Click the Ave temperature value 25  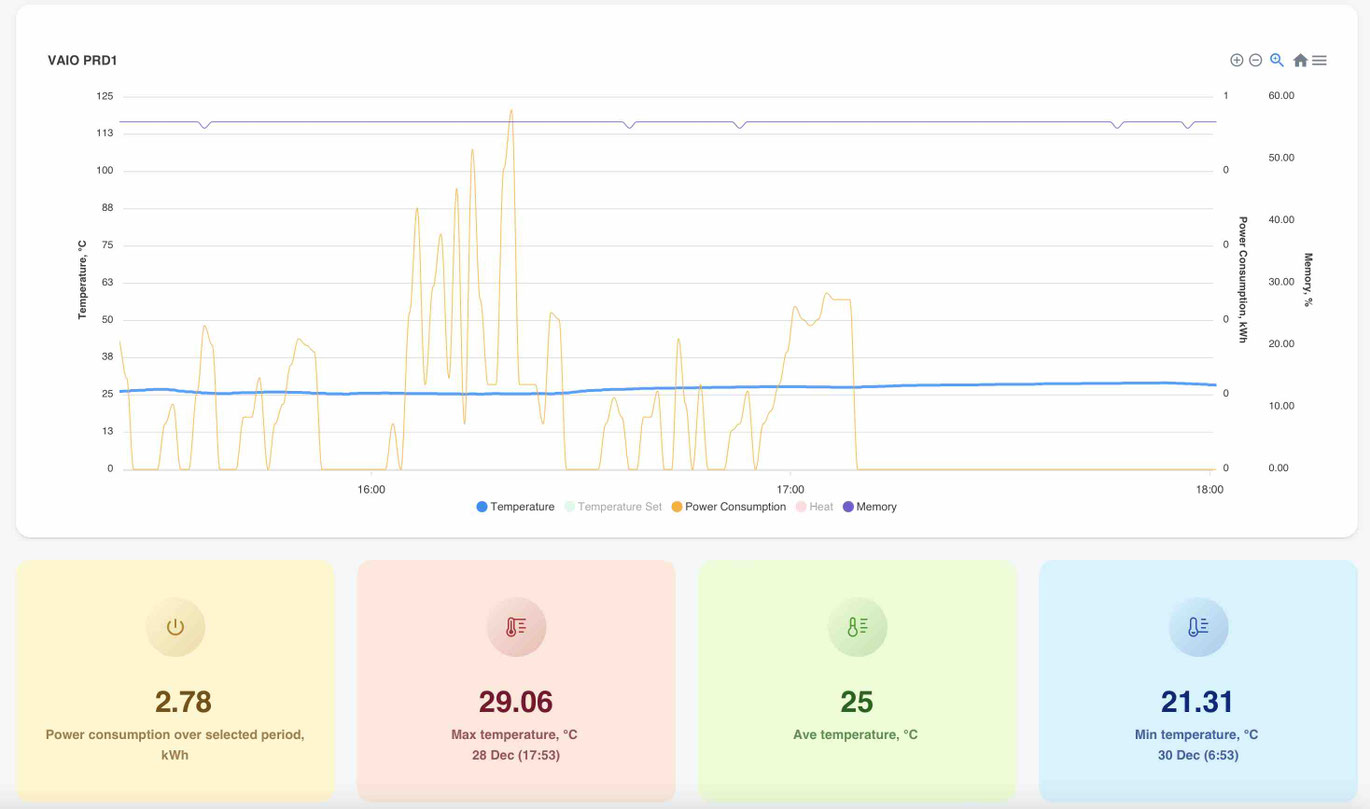857,702
